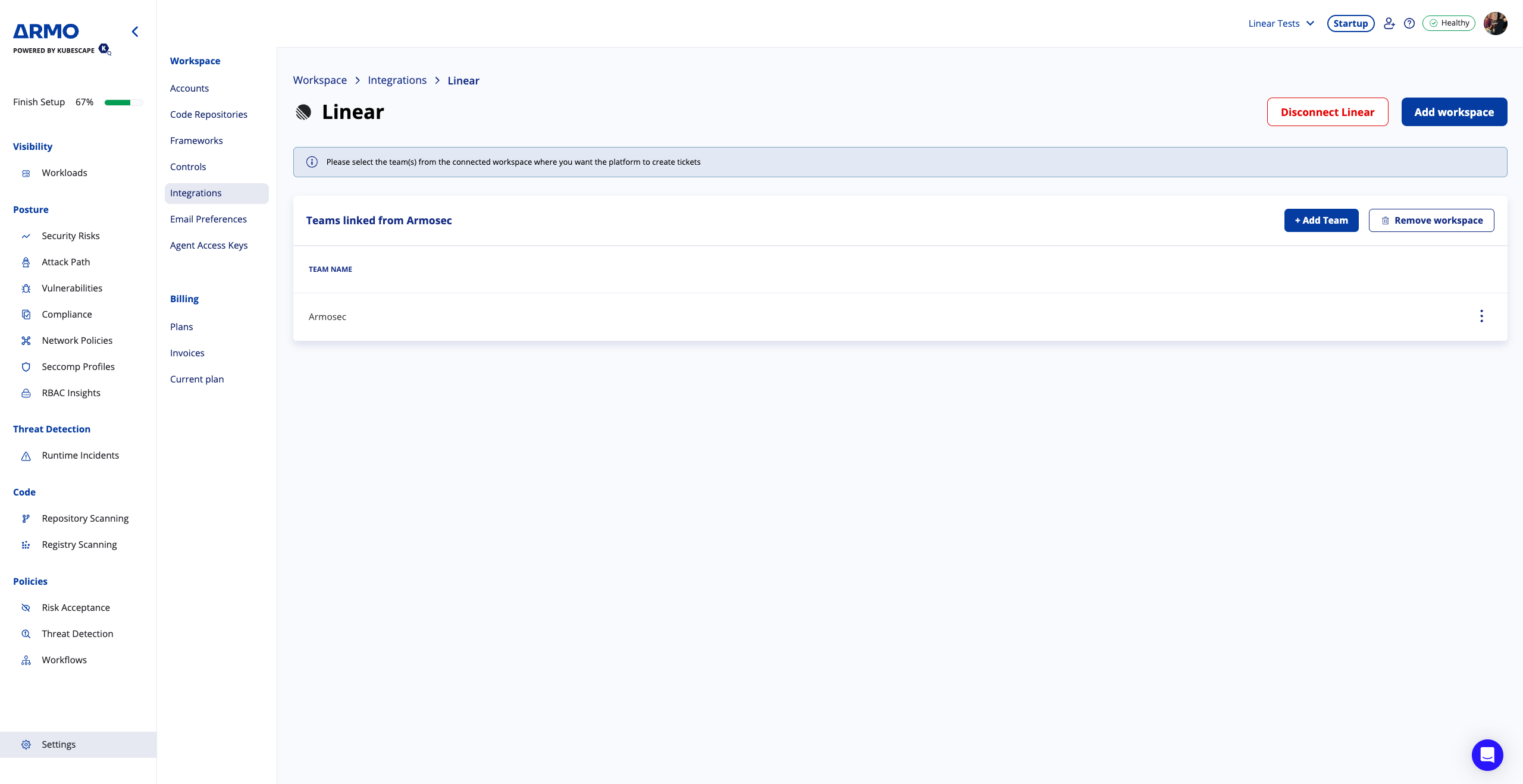
Task: Click the Vulnerabilities bug icon
Action: tap(26, 288)
